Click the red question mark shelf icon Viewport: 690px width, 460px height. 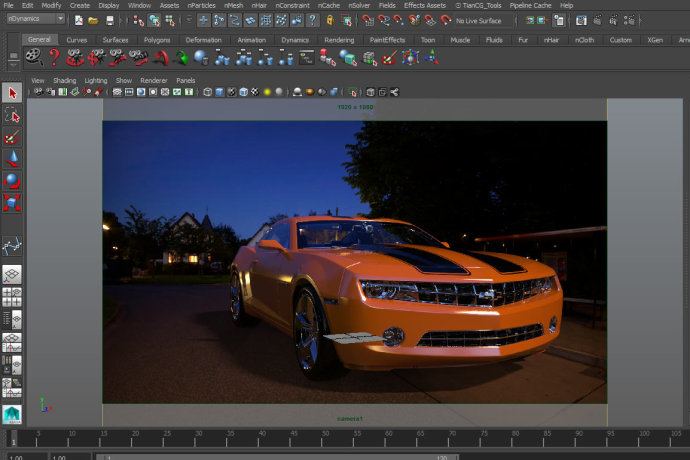tap(54, 57)
